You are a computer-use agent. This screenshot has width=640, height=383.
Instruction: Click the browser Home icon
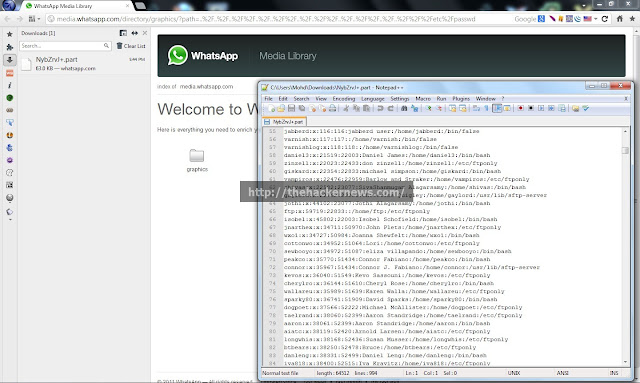[620, 19]
